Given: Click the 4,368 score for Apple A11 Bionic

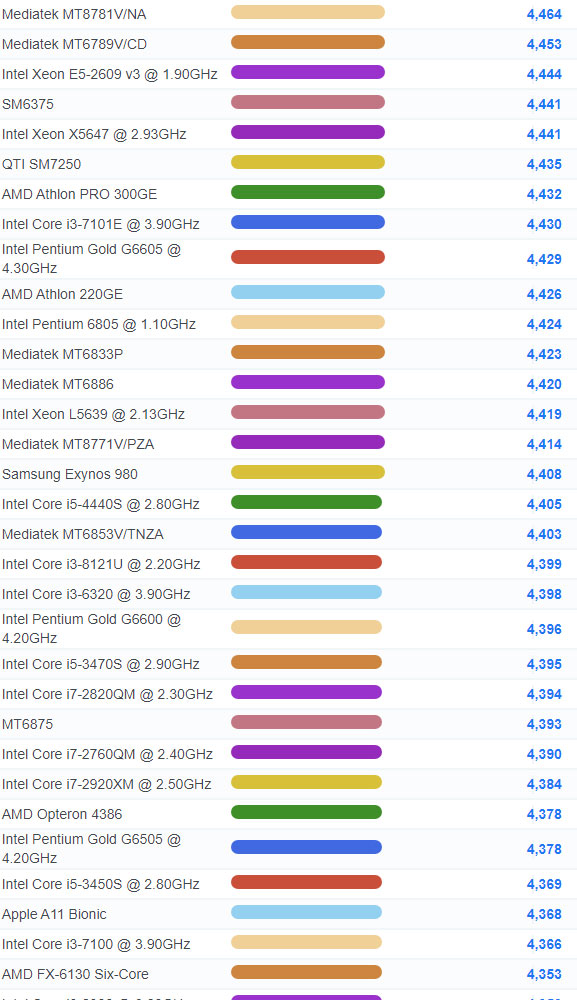Looking at the screenshot, I should coord(544,914).
